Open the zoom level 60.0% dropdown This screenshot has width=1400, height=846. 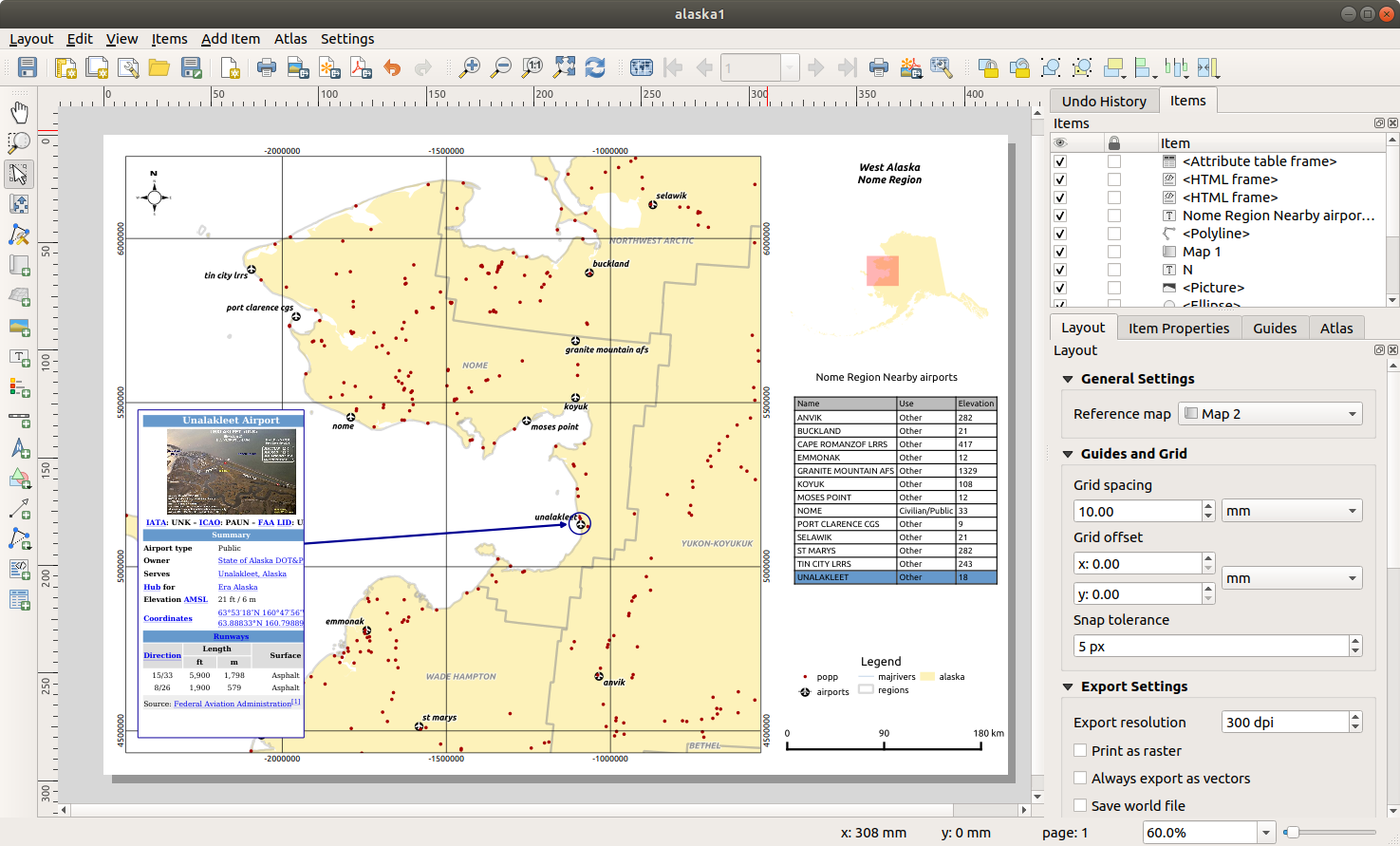click(1266, 833)
